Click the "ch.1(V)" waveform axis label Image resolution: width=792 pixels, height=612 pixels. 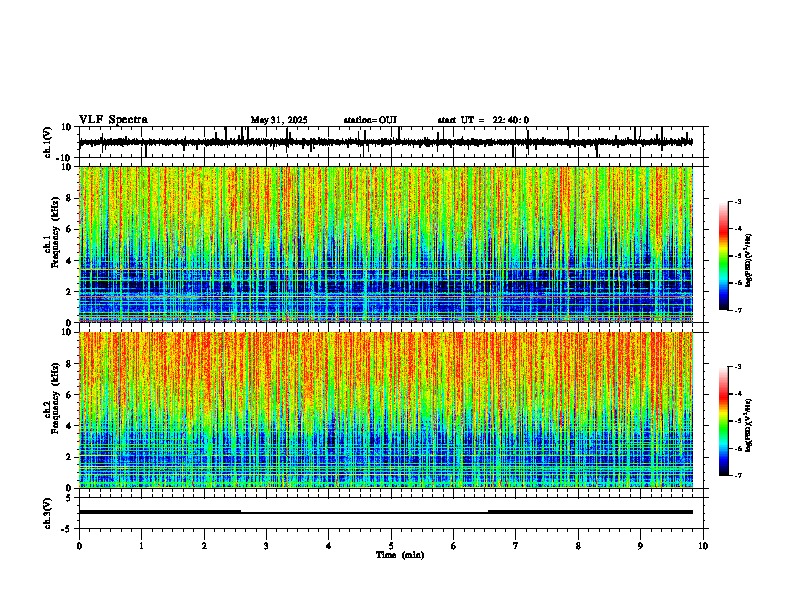click(x=48, y=142)
